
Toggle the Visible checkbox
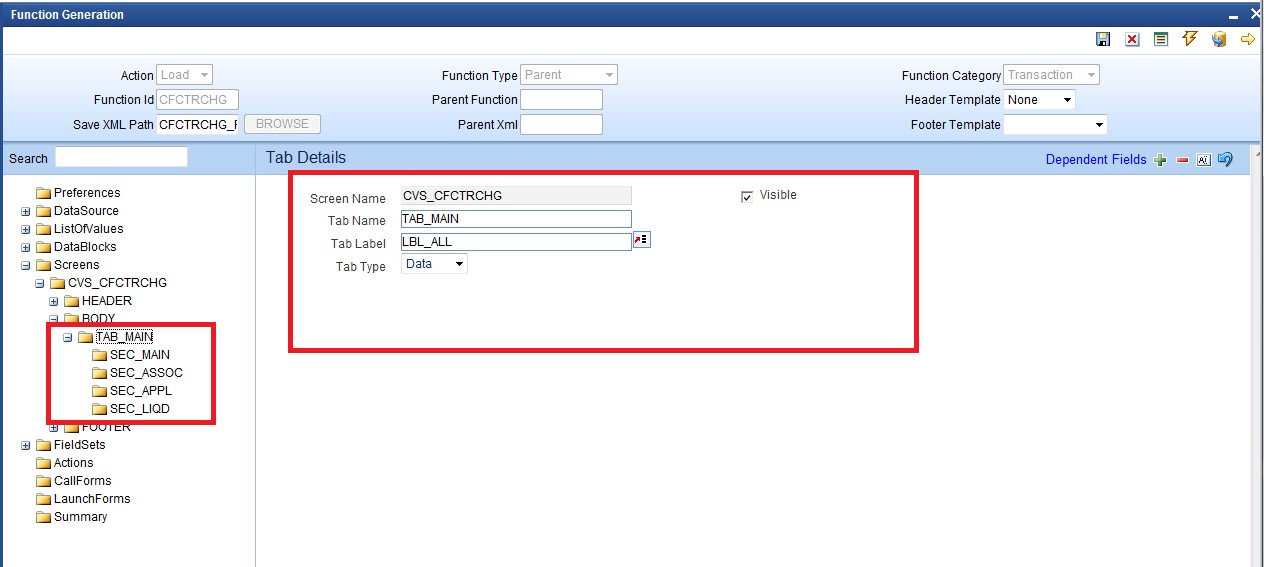pyautogui.click(x=746, y=196)
